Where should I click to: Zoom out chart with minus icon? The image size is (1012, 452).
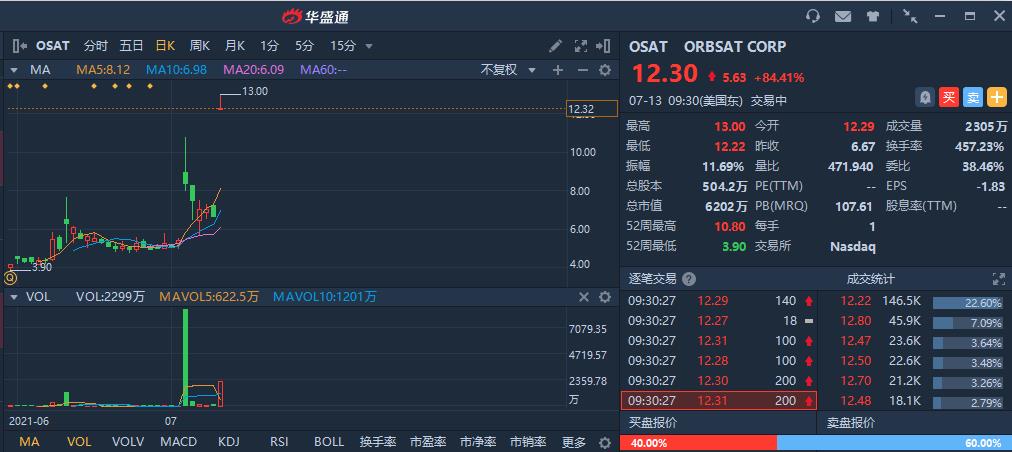582,70
